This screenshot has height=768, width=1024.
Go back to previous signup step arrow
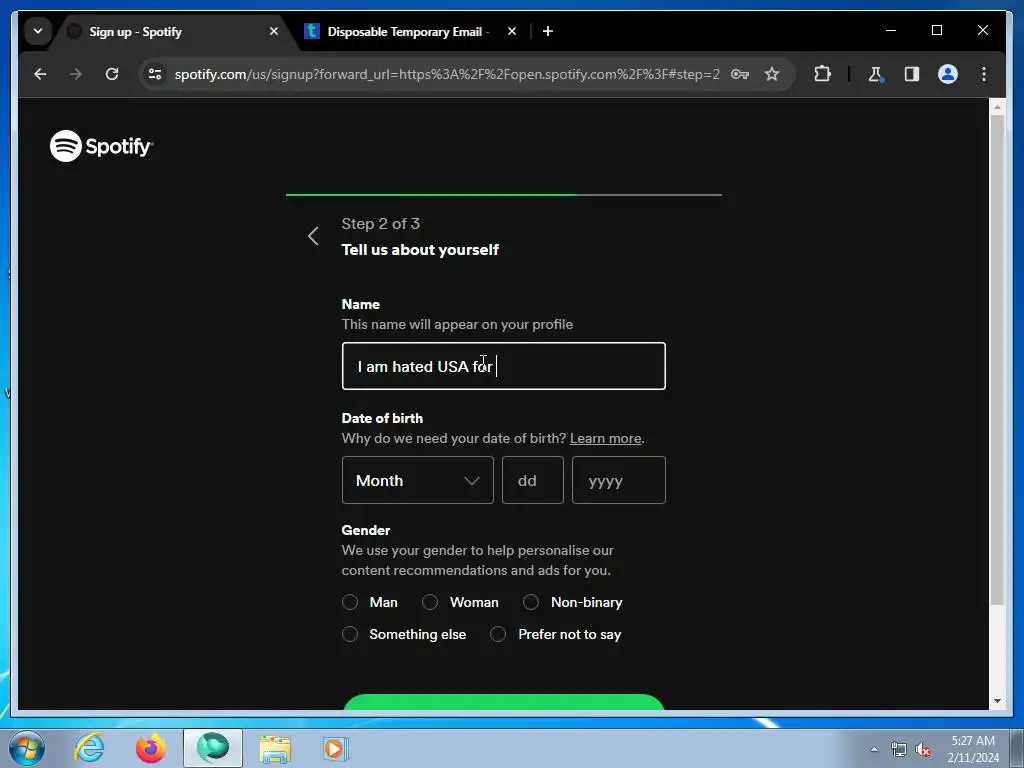click(313, 236)
